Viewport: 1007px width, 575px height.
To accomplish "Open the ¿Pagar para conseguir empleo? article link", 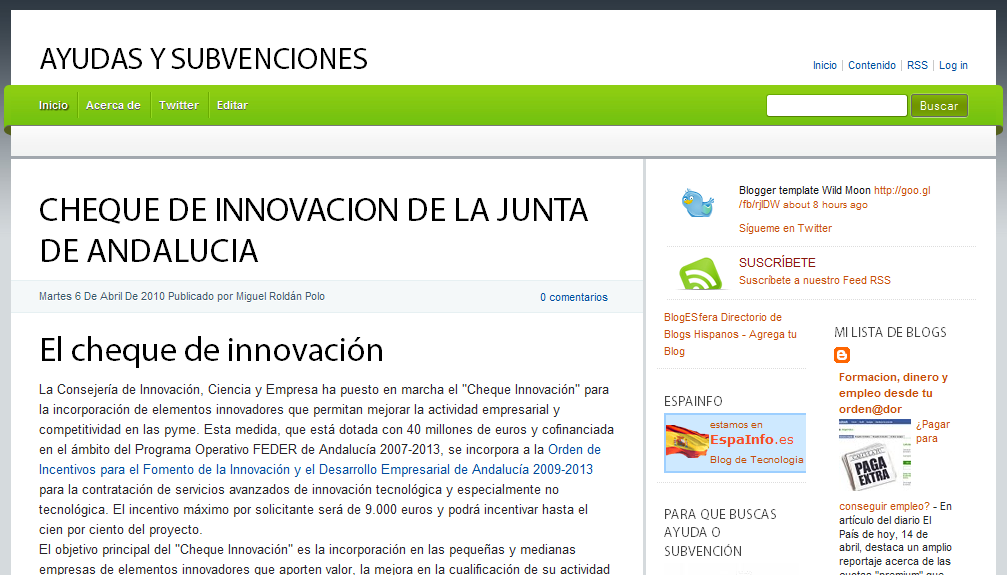I will (x=894, y=465).
